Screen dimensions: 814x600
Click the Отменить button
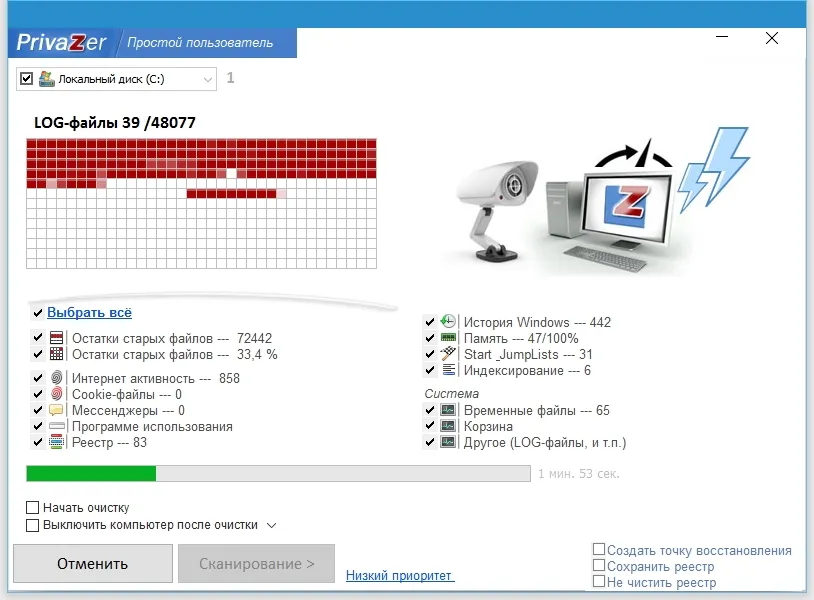pyautogui.click(x=93, y=563)
